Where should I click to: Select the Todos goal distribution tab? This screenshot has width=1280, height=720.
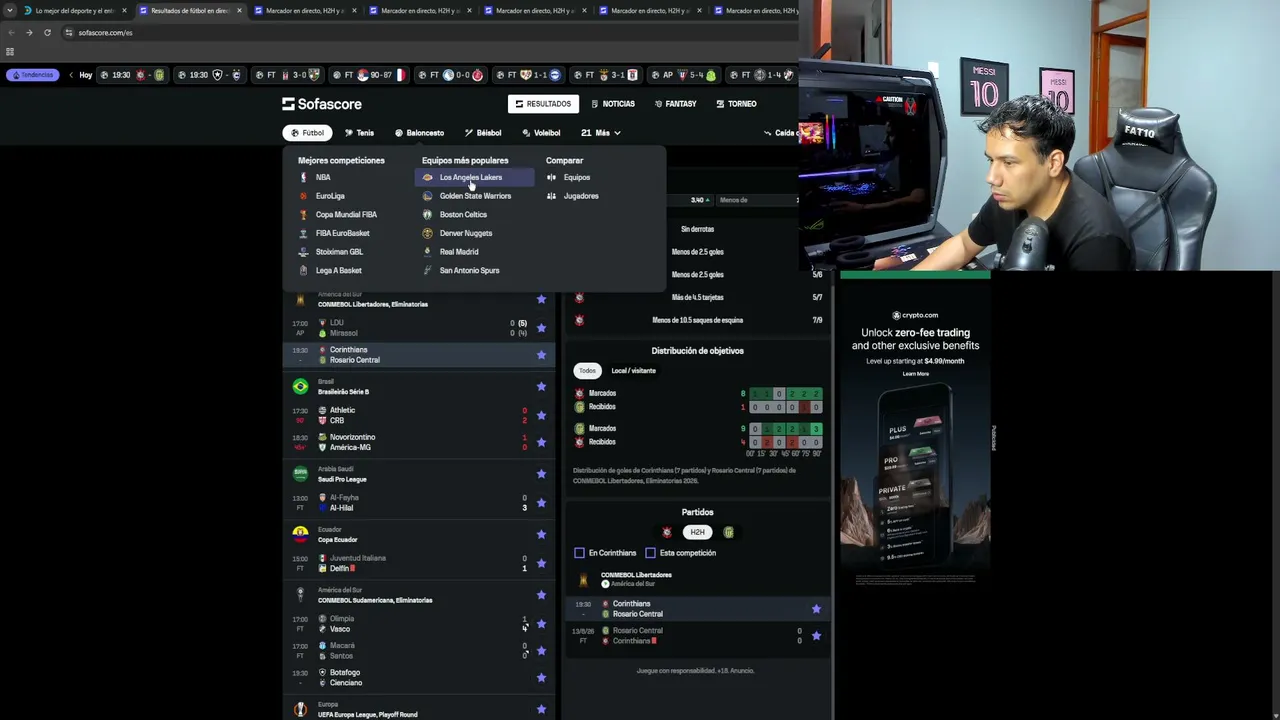pyautogui.click(x=587, y=371)
